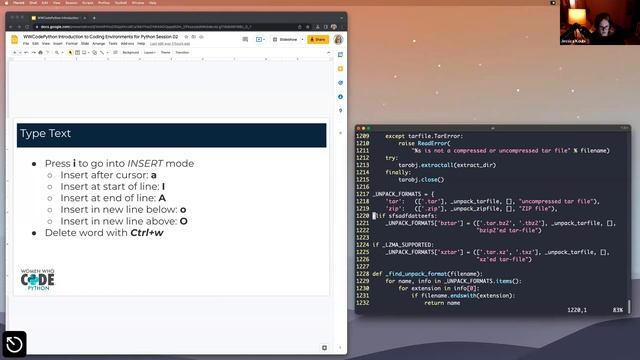Open the Tasks side panel icon
The height and width of the screenshot is (360, 640).
(x=340, y=82)
